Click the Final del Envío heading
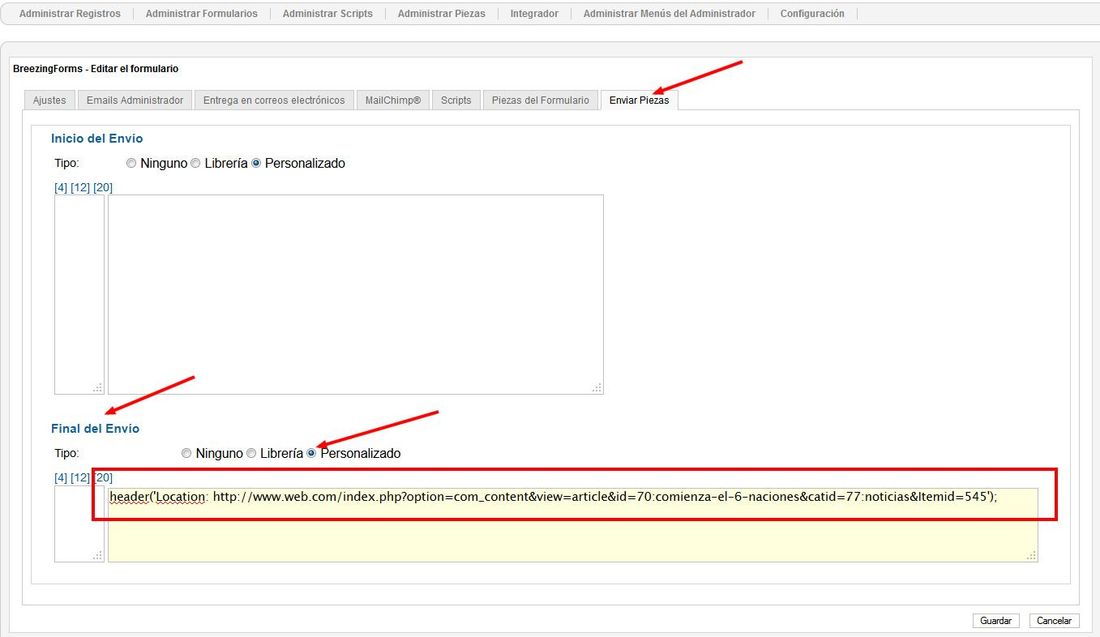1100x637 pixels. [95, 429]
